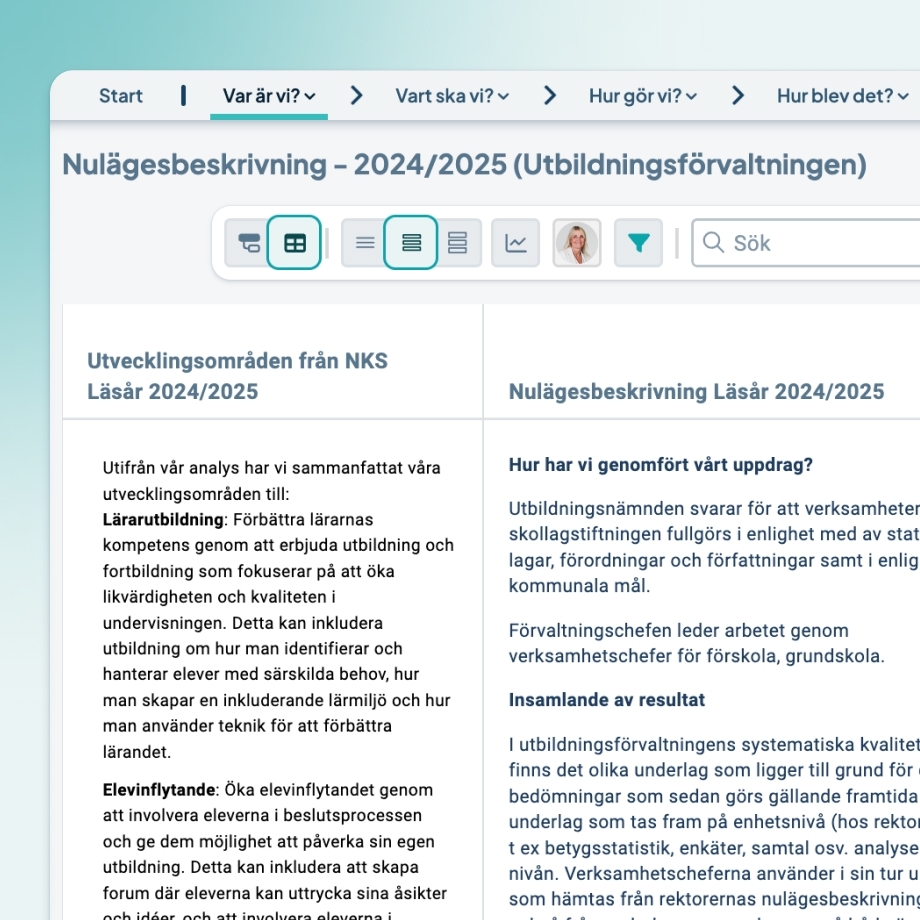Open the table view layout icon

pos(294,242)
